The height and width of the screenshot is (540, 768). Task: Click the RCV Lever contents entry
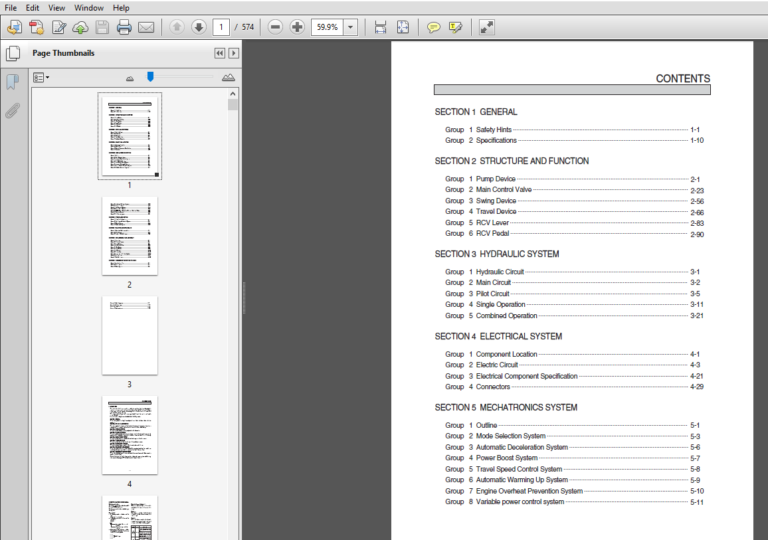tap(574, 223)
